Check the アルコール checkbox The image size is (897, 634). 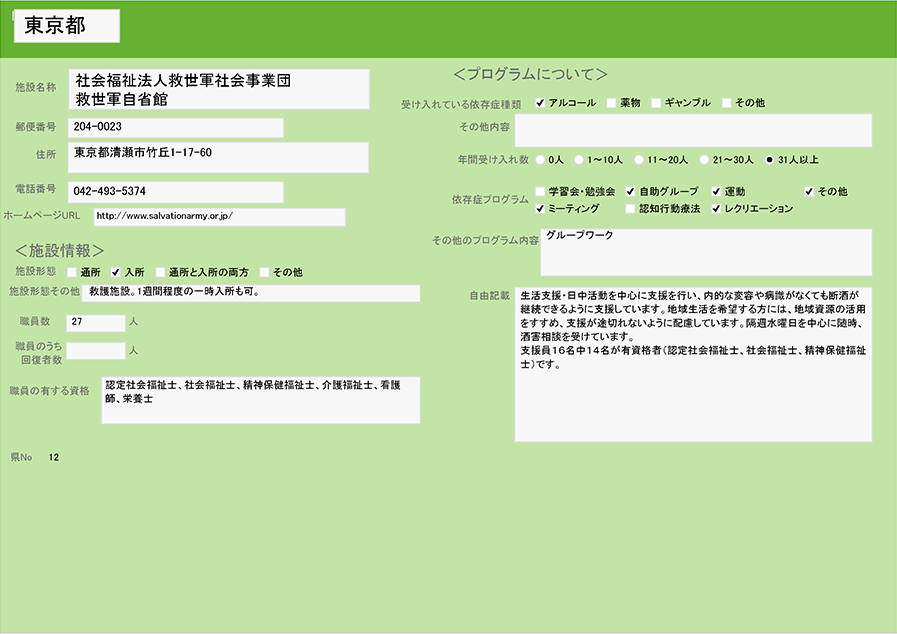coord(541,103)
